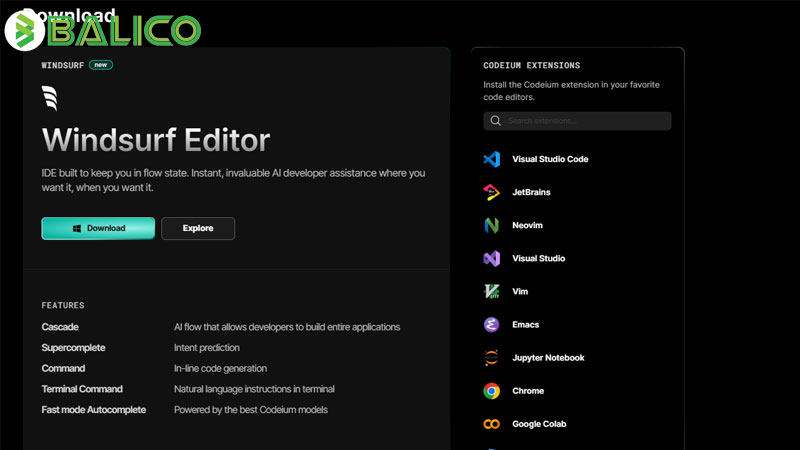Click 'Natural language instructions in terminal' text
800x450 pixels.
point(254,389)
